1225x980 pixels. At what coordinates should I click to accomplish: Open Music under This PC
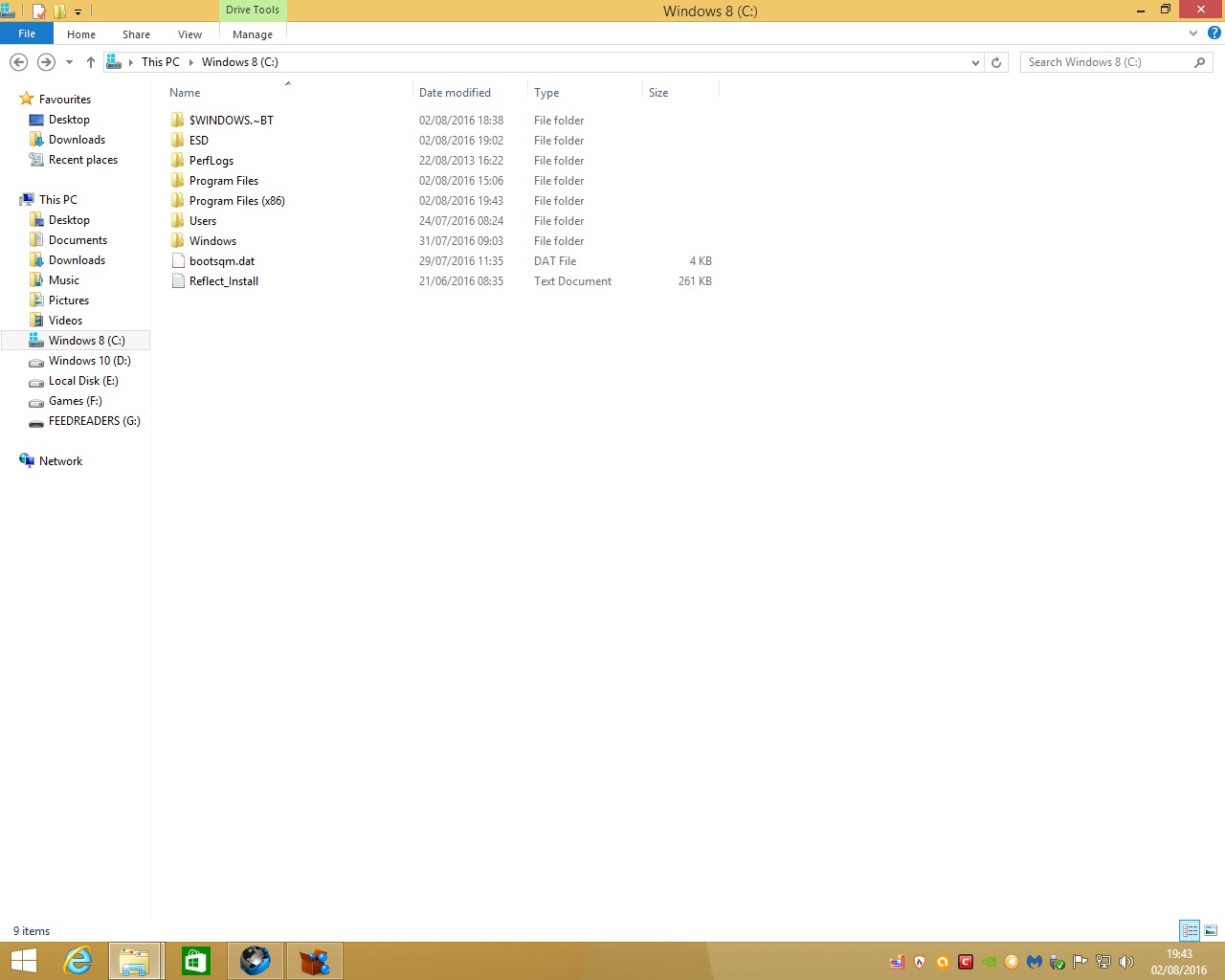pos(64,280)
